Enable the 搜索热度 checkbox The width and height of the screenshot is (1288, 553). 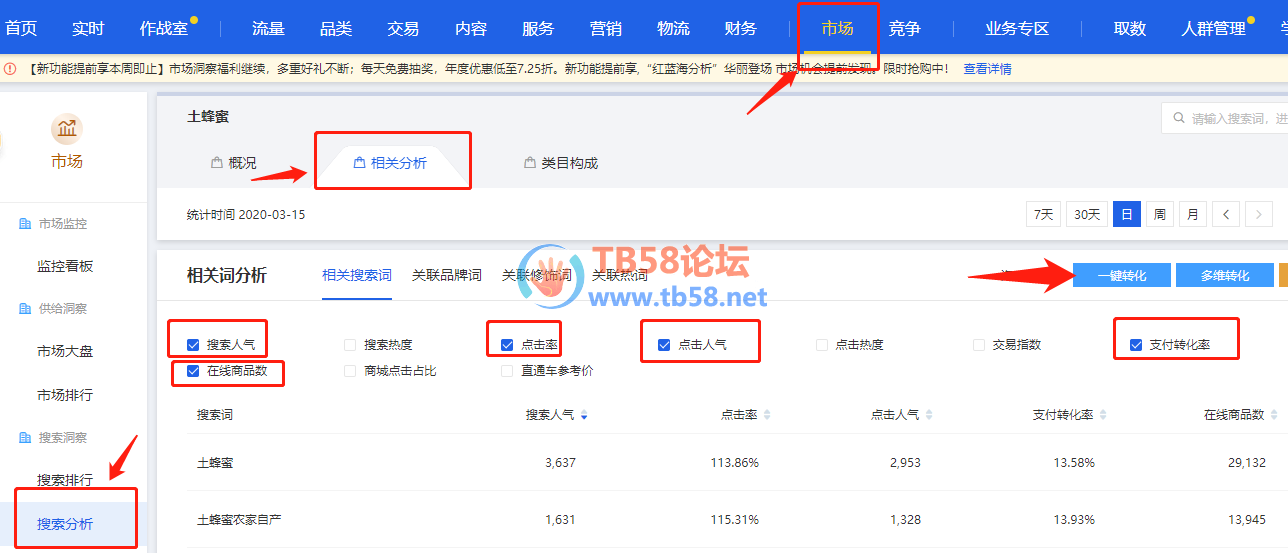coord(350,345)
